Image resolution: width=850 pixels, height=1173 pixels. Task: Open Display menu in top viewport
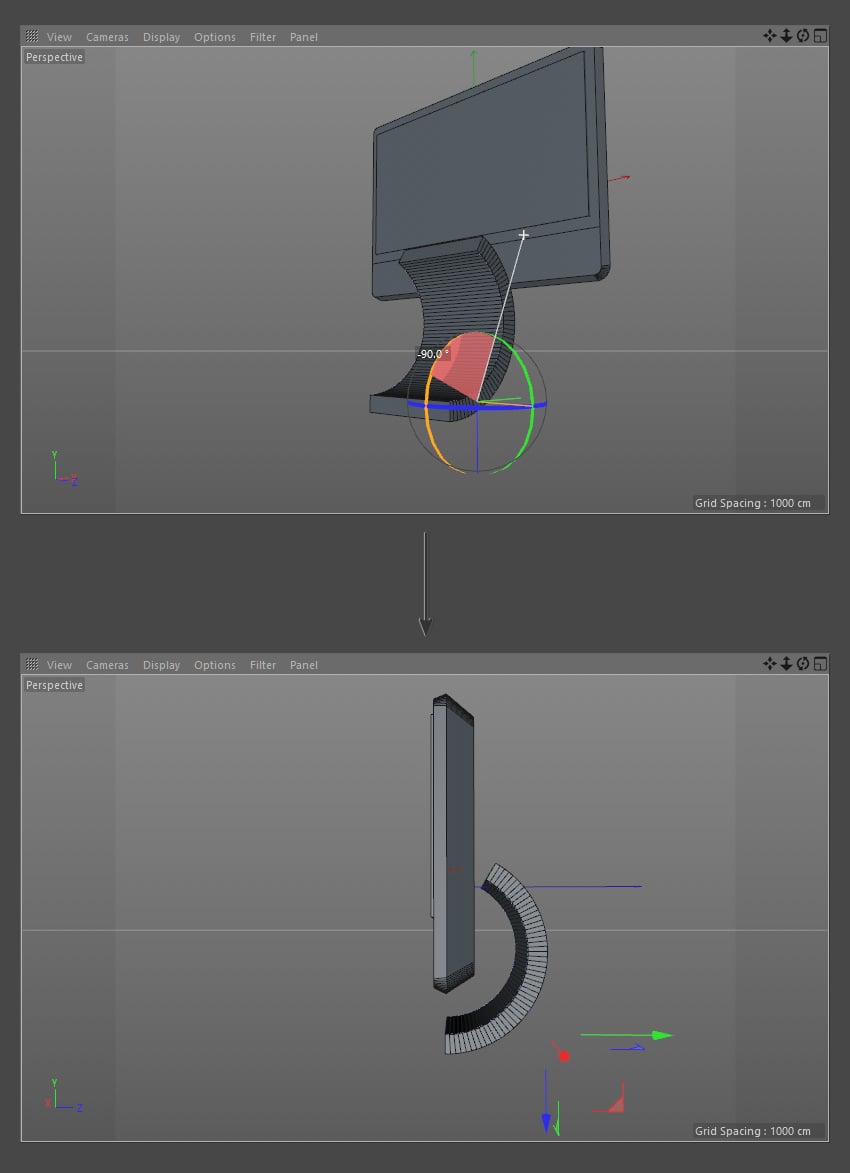[162, 37]
